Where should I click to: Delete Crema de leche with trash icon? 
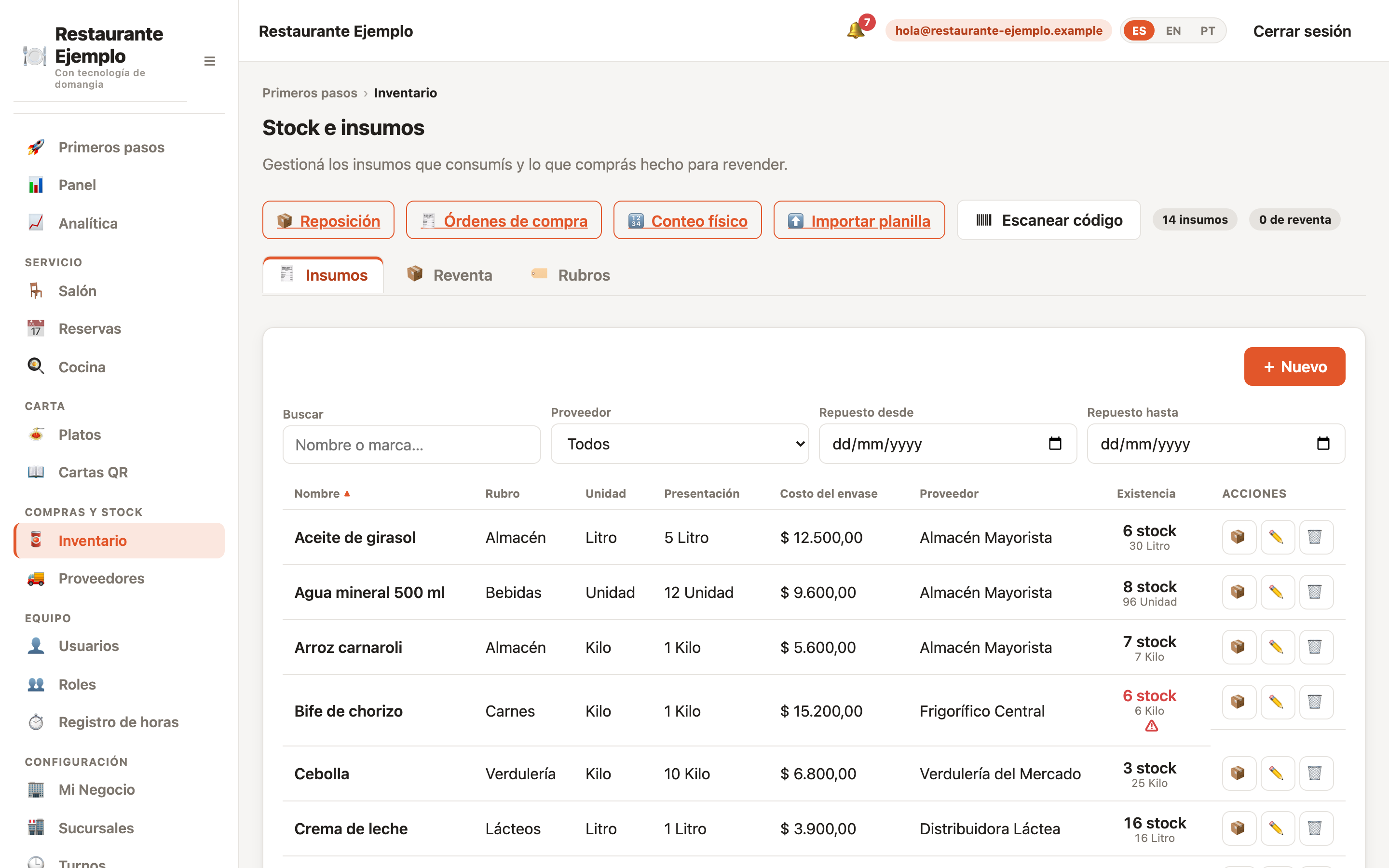click(1316, 828)
